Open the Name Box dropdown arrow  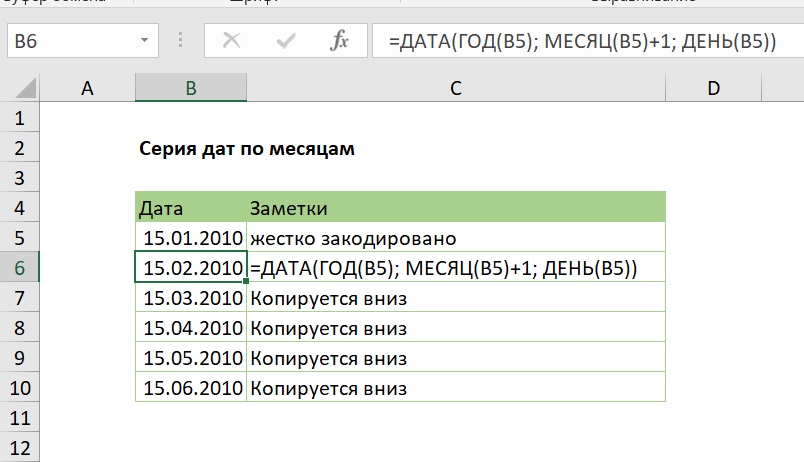(x=145, y=40)
